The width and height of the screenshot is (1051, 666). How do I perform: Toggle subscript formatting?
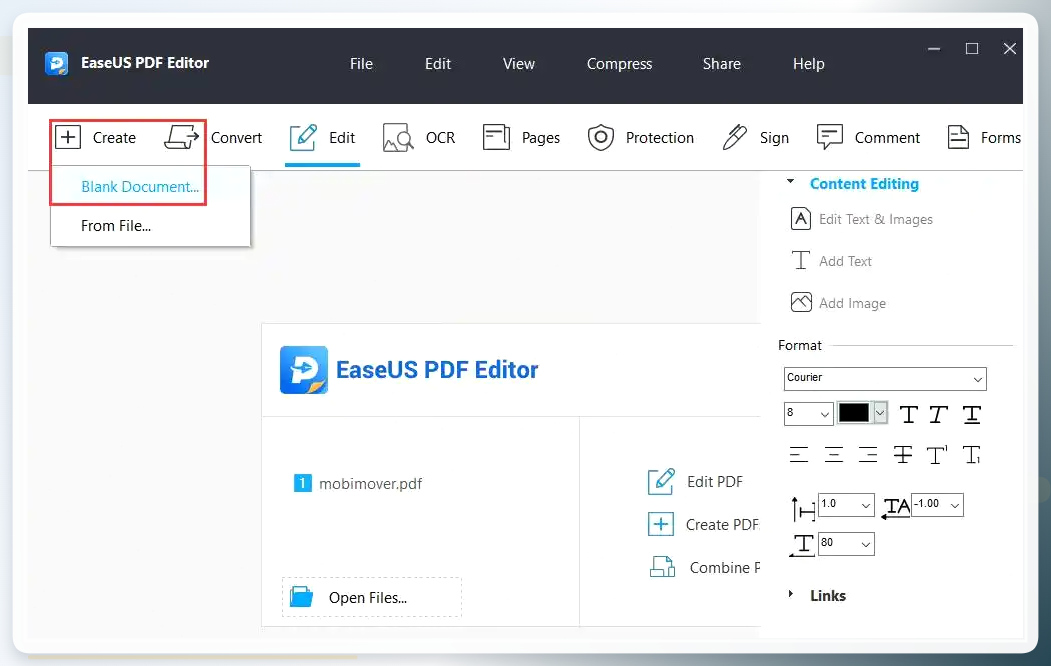pos(972,455)
